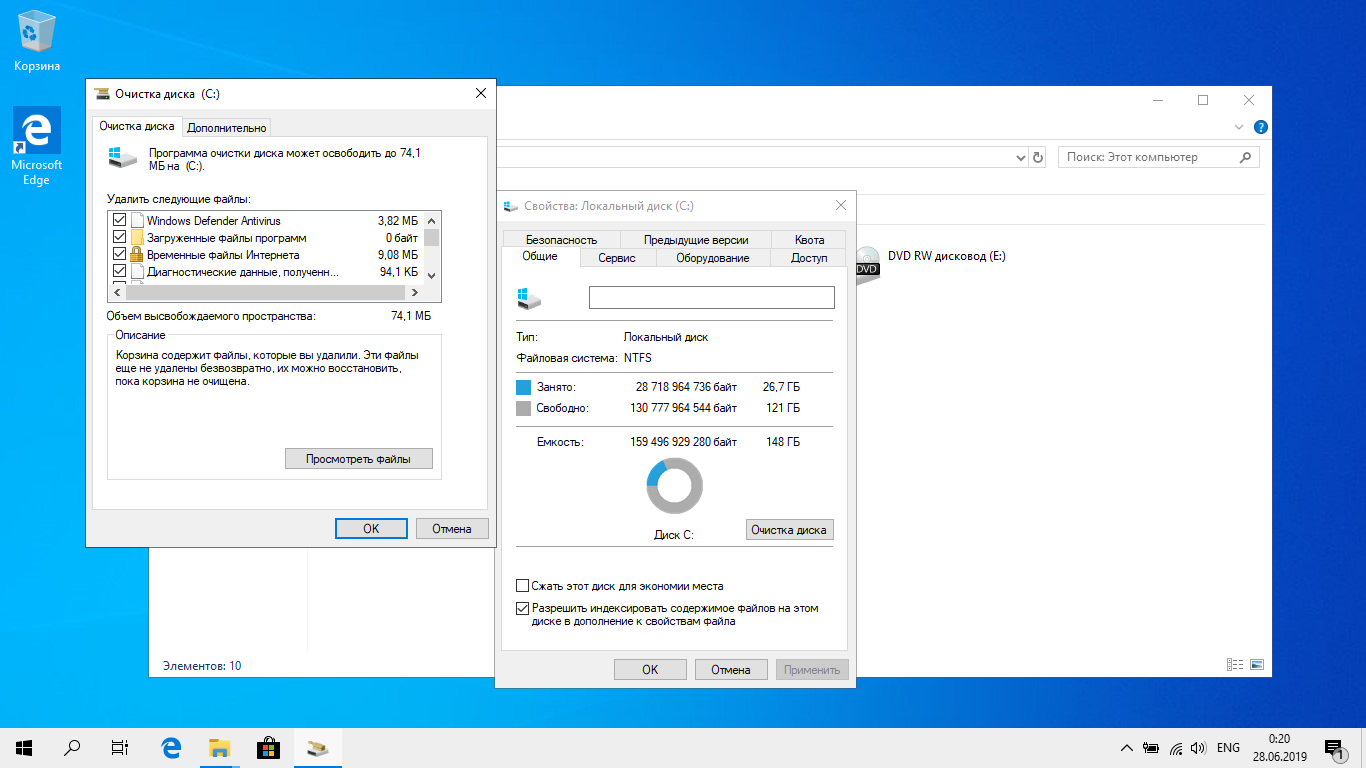Screen dimensions: 1366x768
Task: Show hidden system tray icons
Action: (1127, 748)
